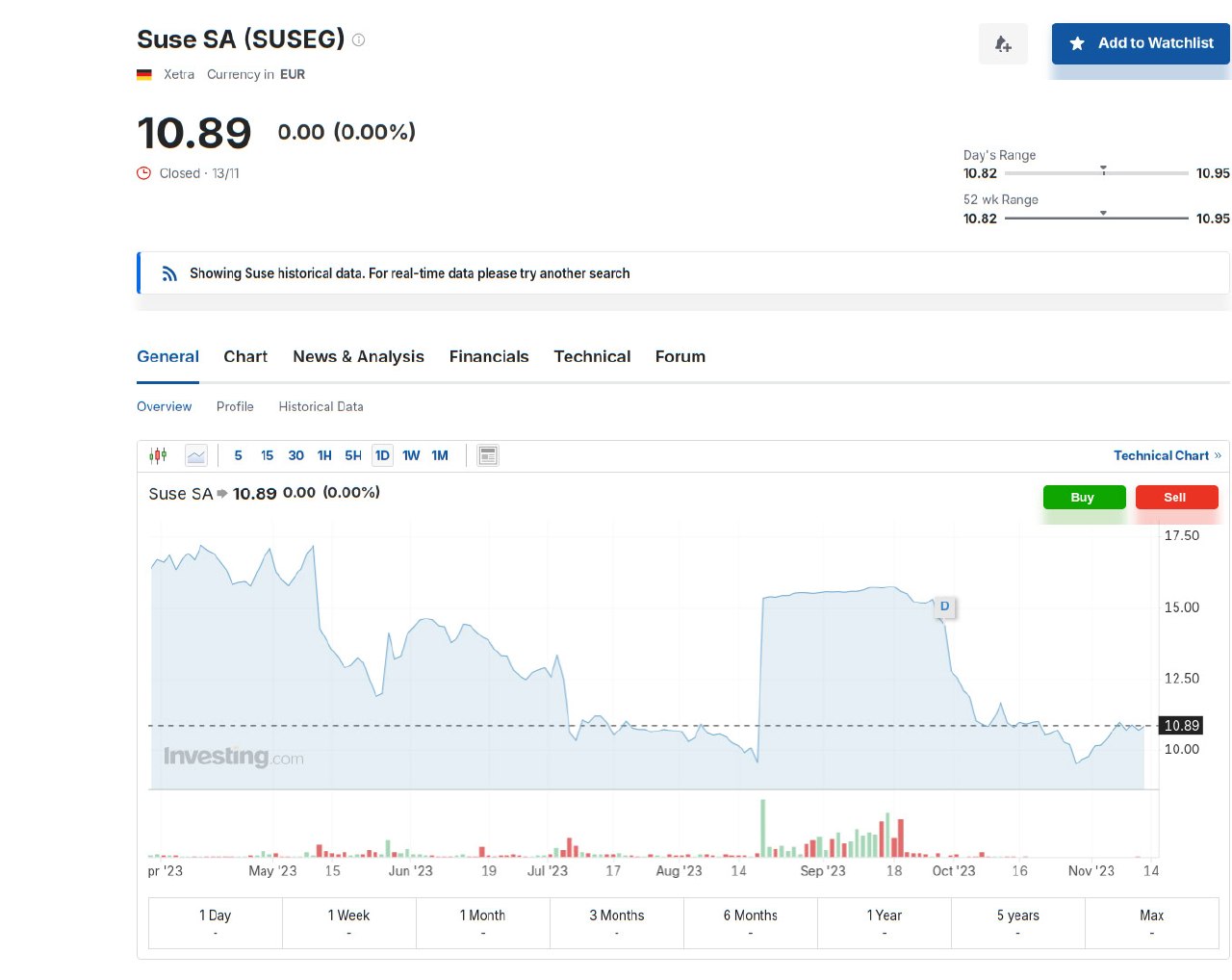Viewport: 1232px width, 980px height.
Task: Switch to the News & Analysis tab
Action: click(x=358, y=356)
